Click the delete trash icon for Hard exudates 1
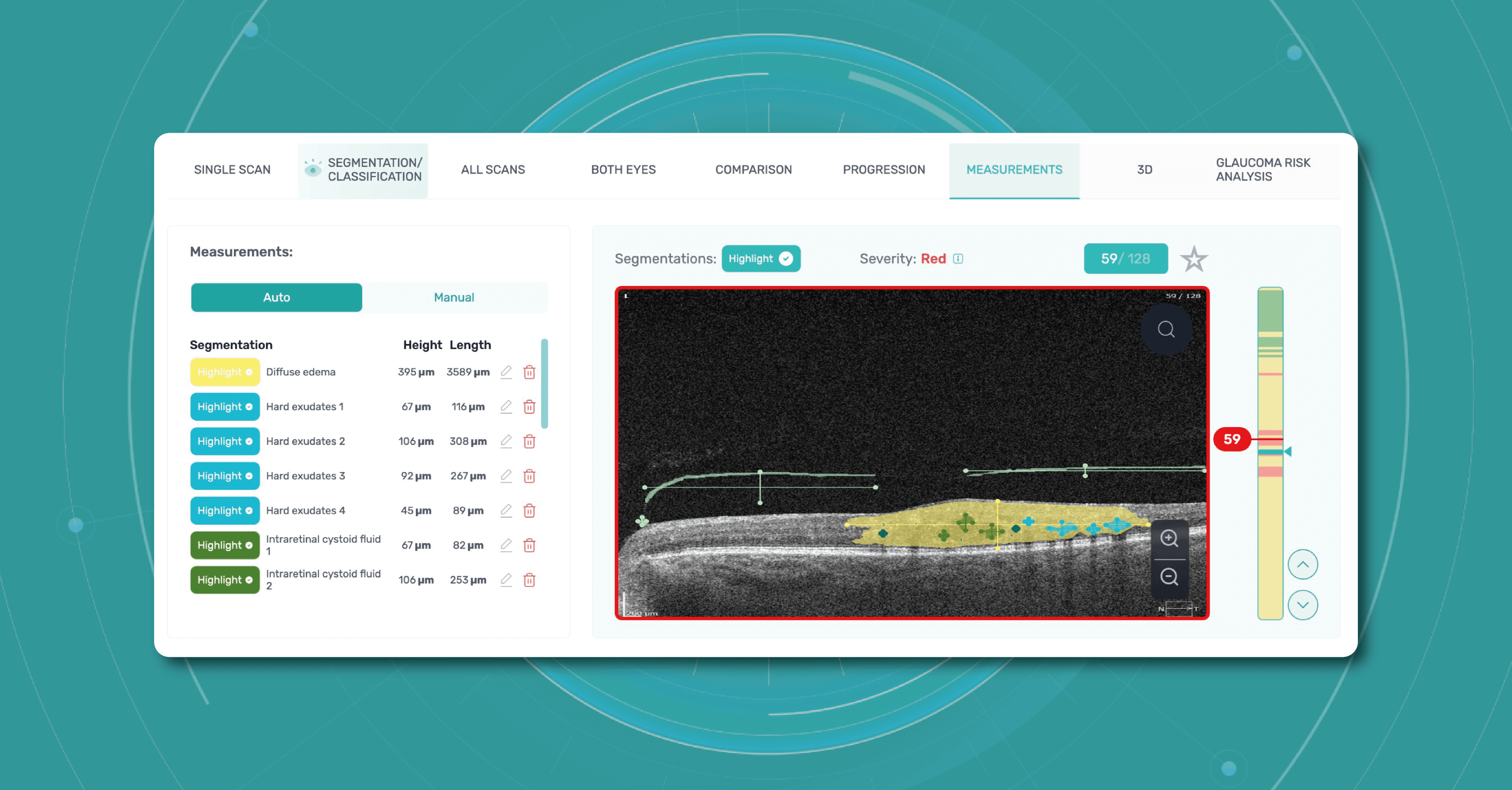 pyautogui.click(x=530, y=407)
